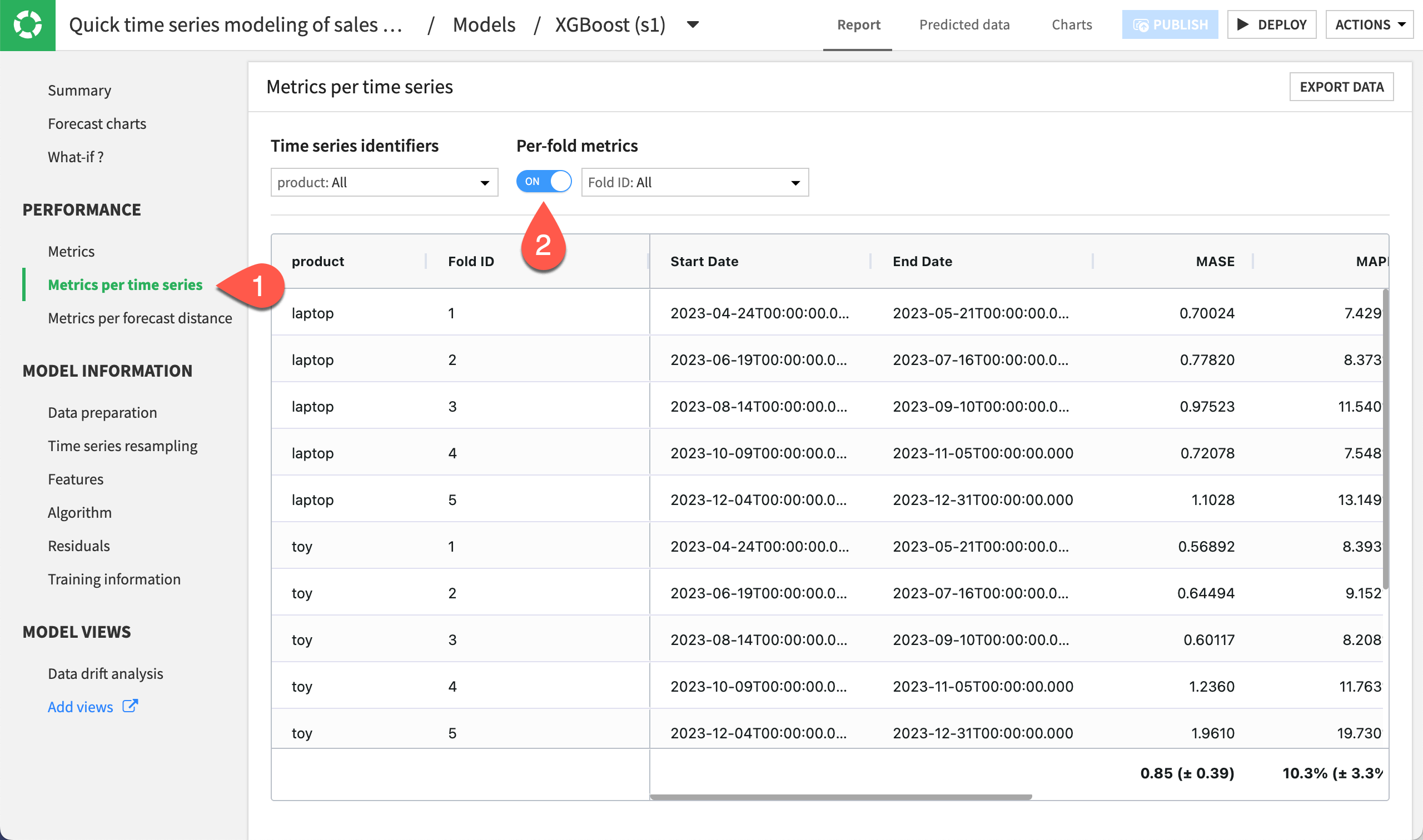1423x840 pixels.
Task: Select Forecast charts in the sidebar
Action: coord(97,123)
